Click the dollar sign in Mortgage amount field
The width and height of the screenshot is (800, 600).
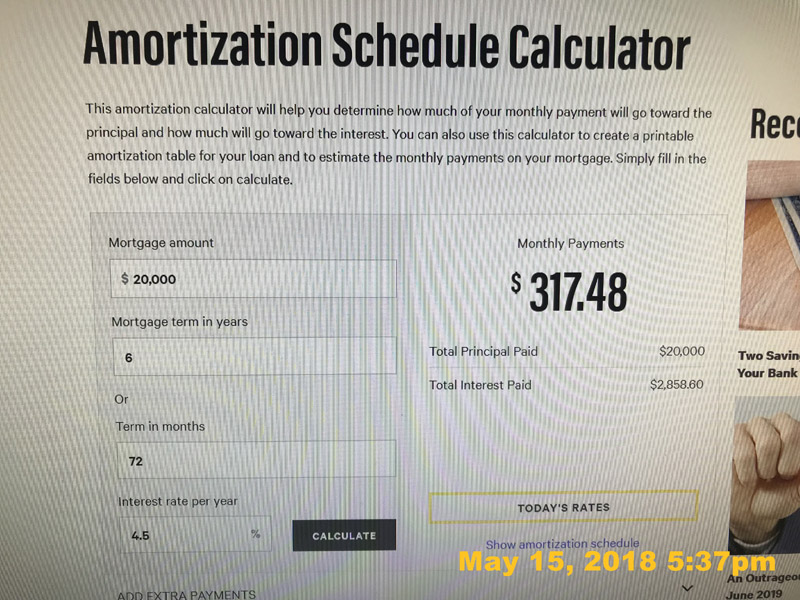125,279
